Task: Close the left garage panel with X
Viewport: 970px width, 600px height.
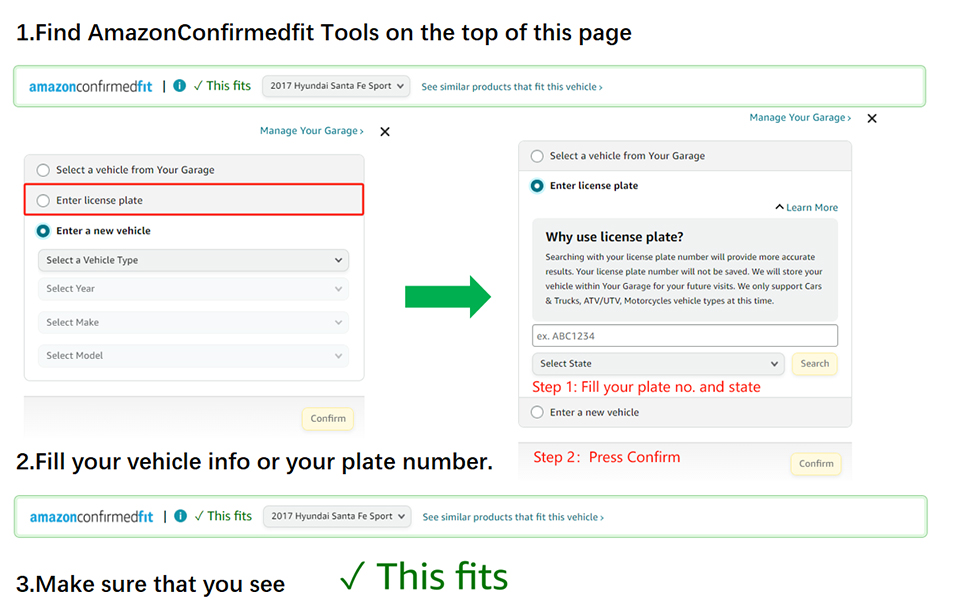Action: coord(385,132)
